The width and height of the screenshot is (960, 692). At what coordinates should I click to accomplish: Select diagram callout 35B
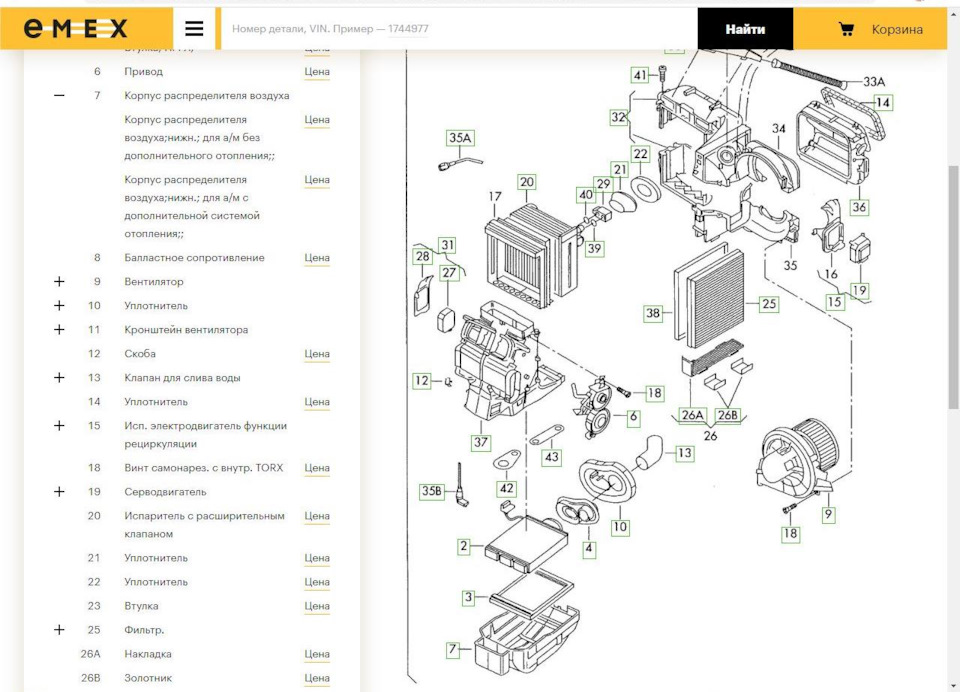click(432, 491)
